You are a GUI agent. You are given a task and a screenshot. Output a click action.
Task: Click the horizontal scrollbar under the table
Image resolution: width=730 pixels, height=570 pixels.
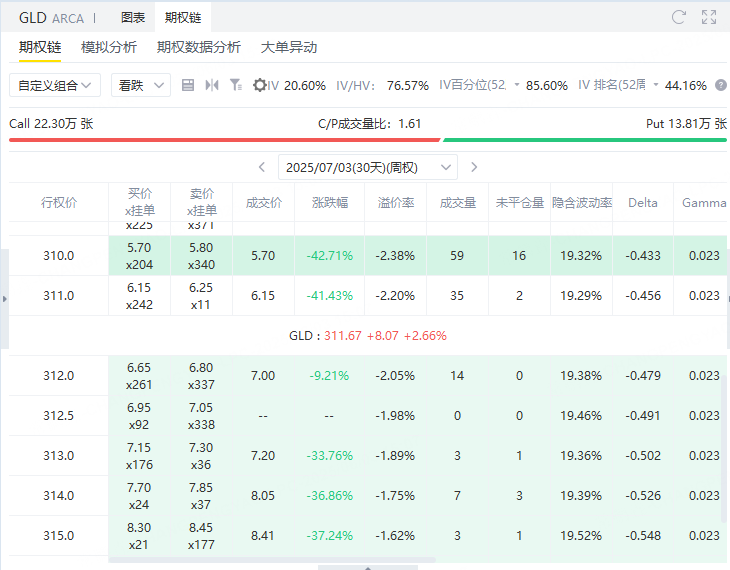(272, 559)
